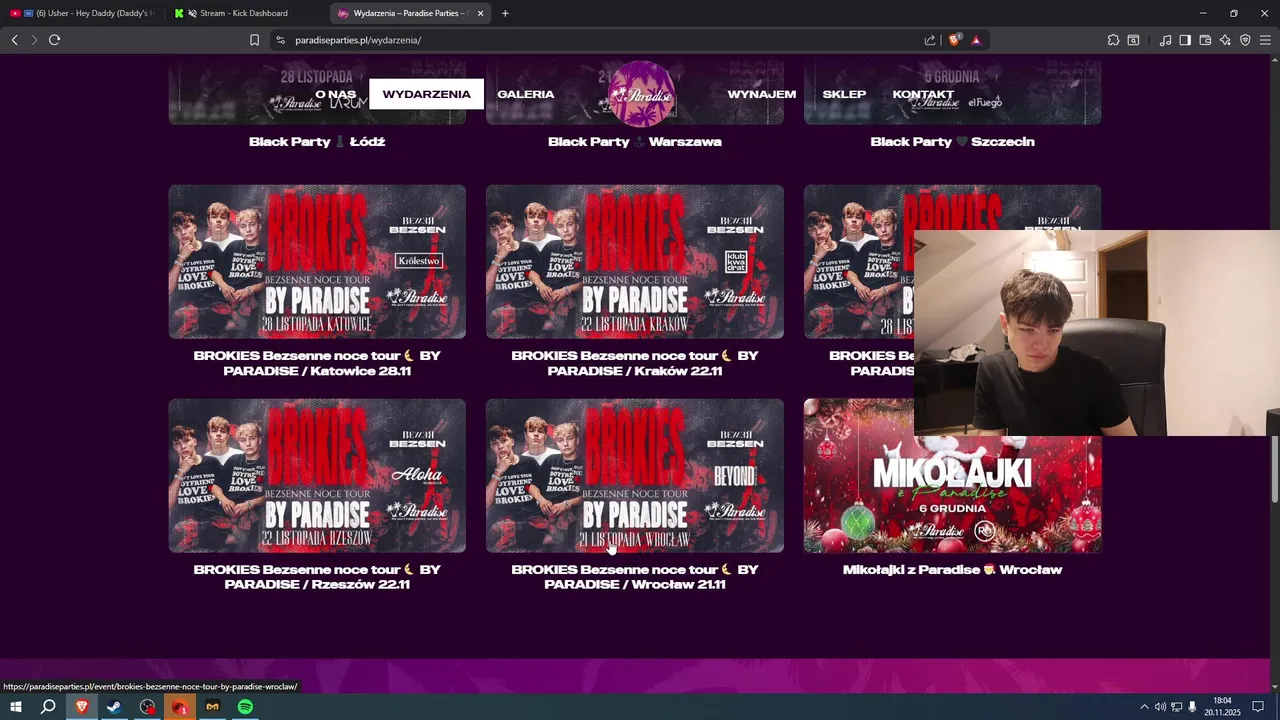Select the Wydarzenia – Paradise Parties tab
Screen dimensions: 1280x720
pyautogui.click(x=411, y=13)
